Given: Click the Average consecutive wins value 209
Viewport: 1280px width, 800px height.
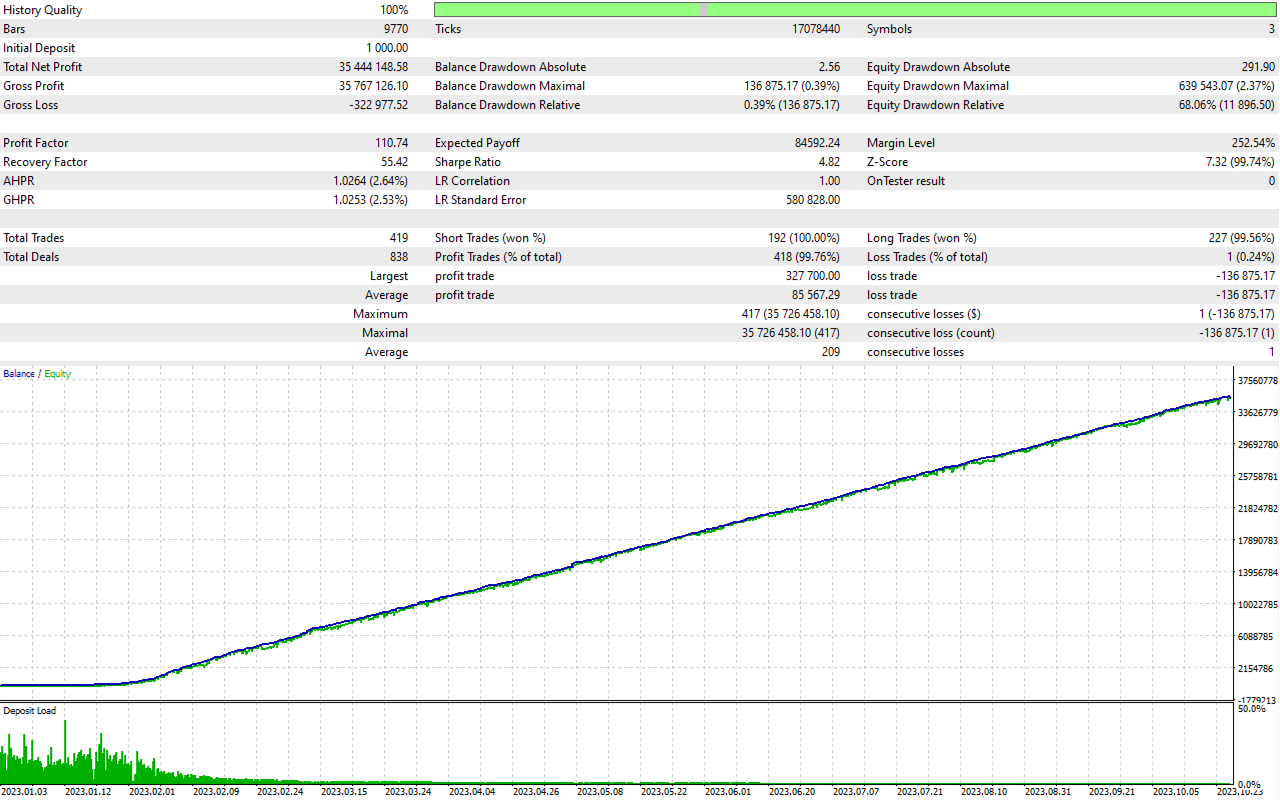Looking at the screenshot, I should [x=831, y=352].
